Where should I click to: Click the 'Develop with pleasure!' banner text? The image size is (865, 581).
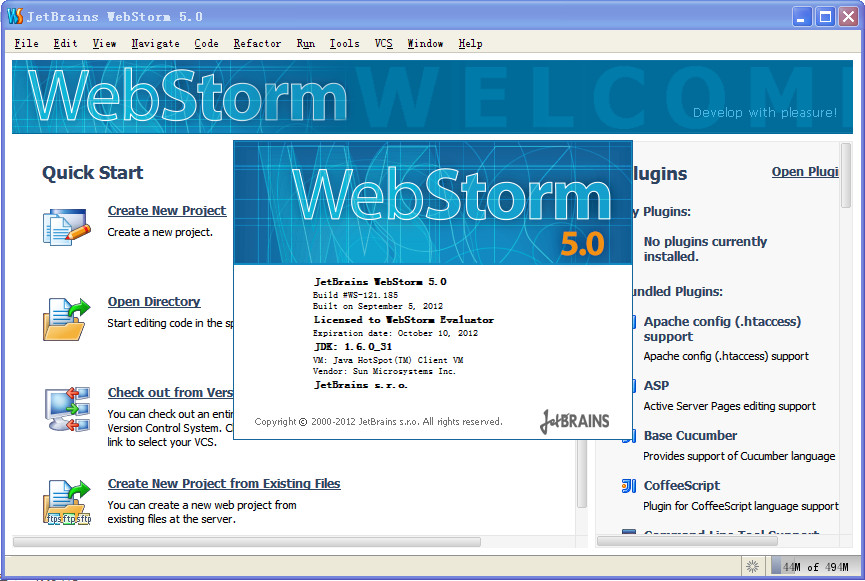tap(765, 113)
